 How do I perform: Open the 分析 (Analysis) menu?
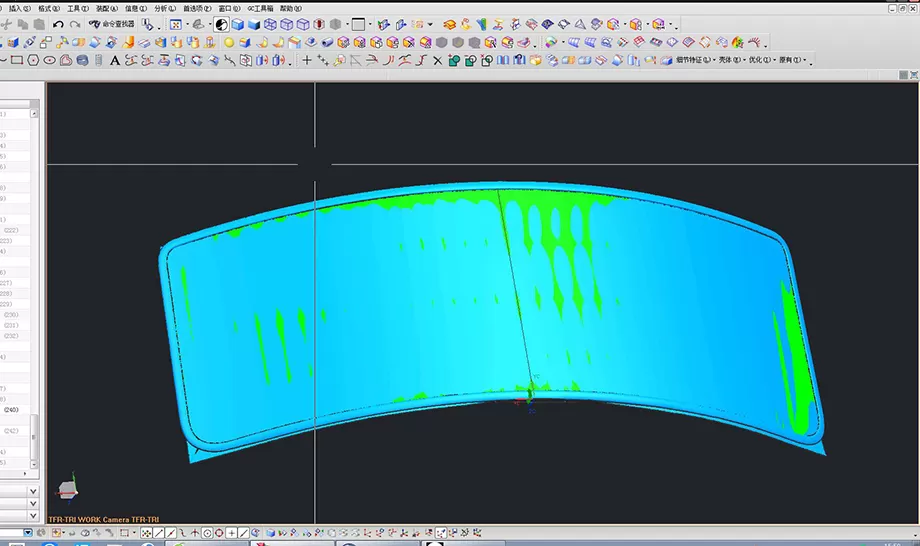pyautogui.click(x=161, y=8)
